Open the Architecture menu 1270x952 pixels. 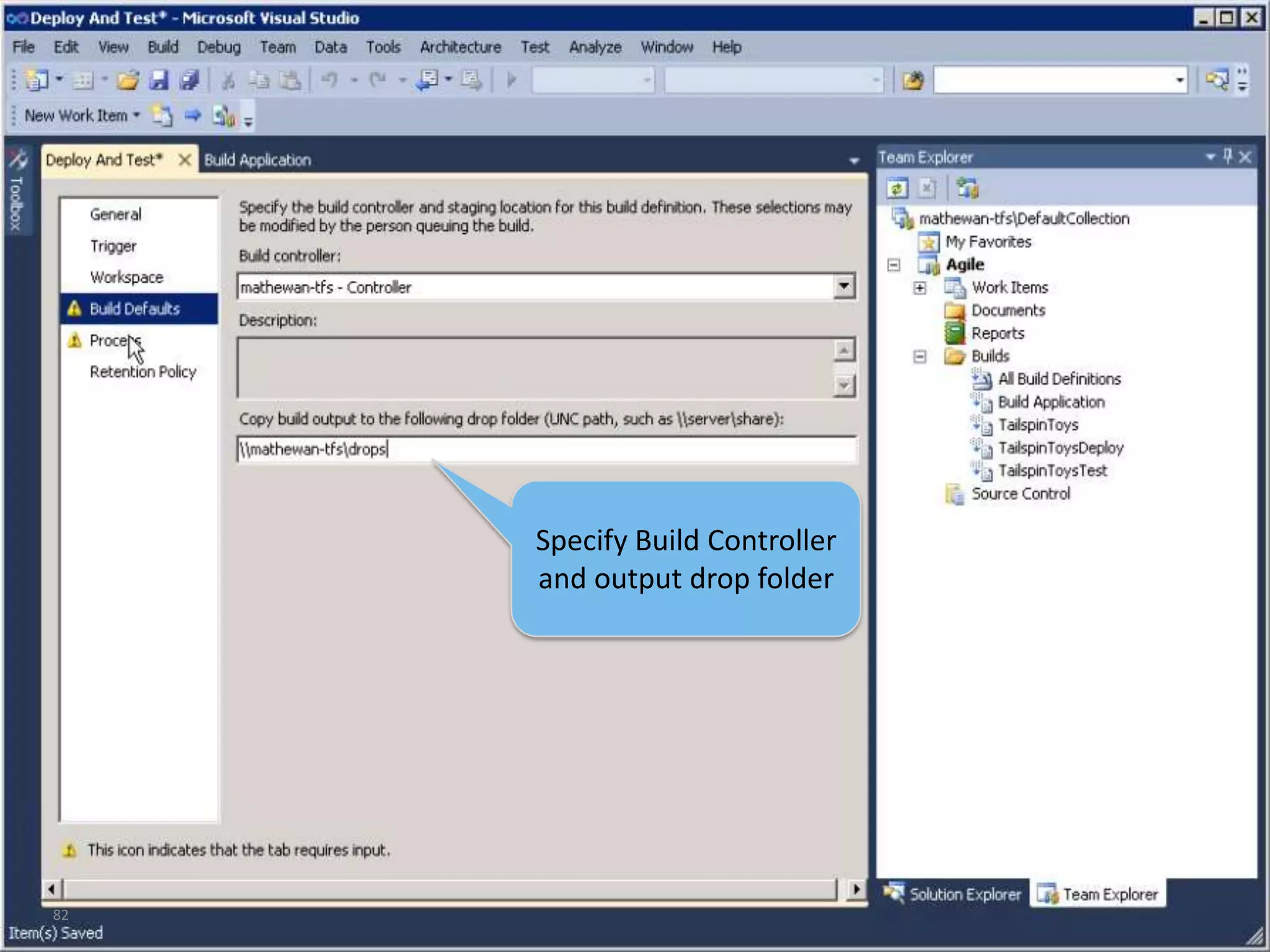tap(460, 47)
